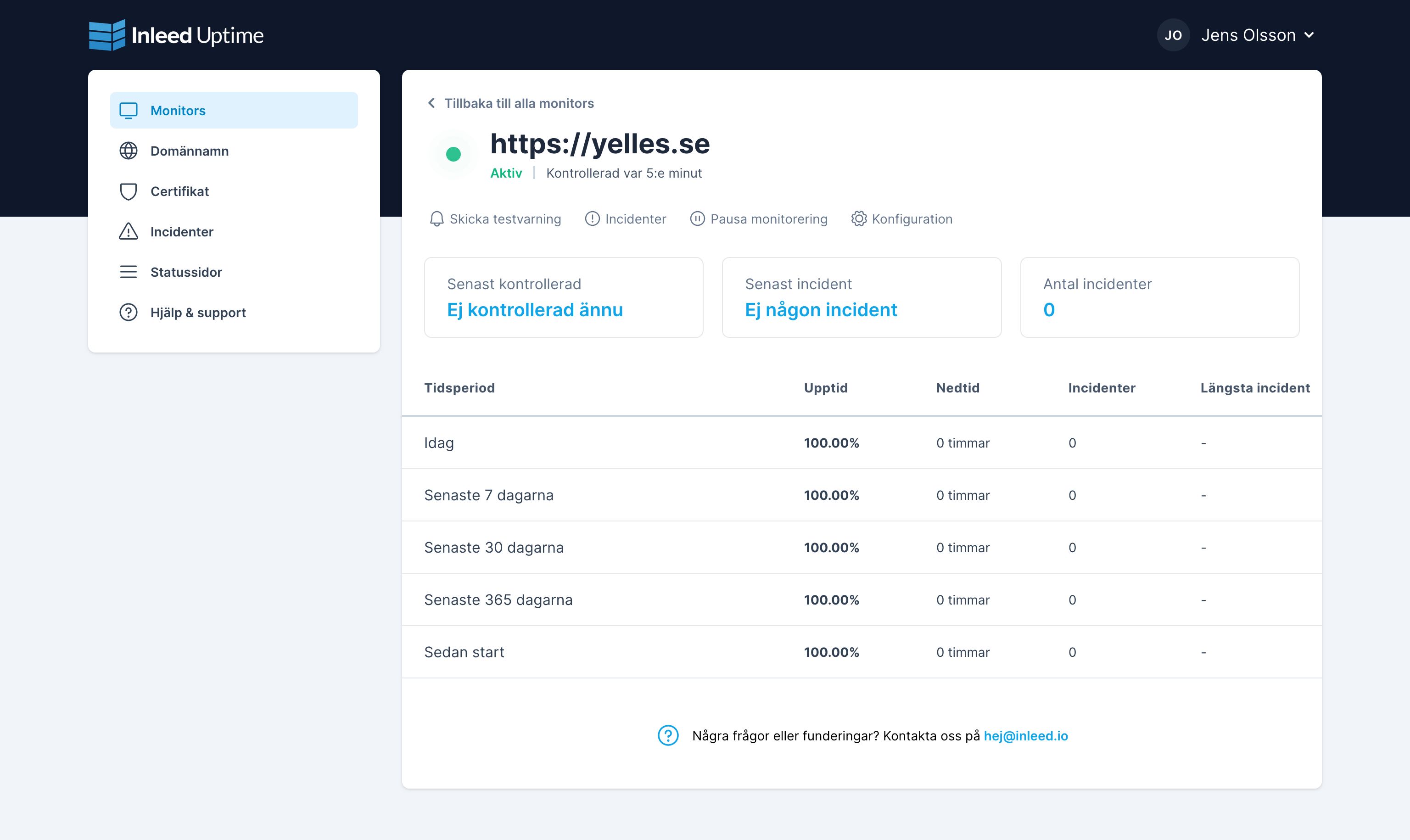
Task: Click the Incidenter warning triangle icon
Action: (x=129, y=231)
